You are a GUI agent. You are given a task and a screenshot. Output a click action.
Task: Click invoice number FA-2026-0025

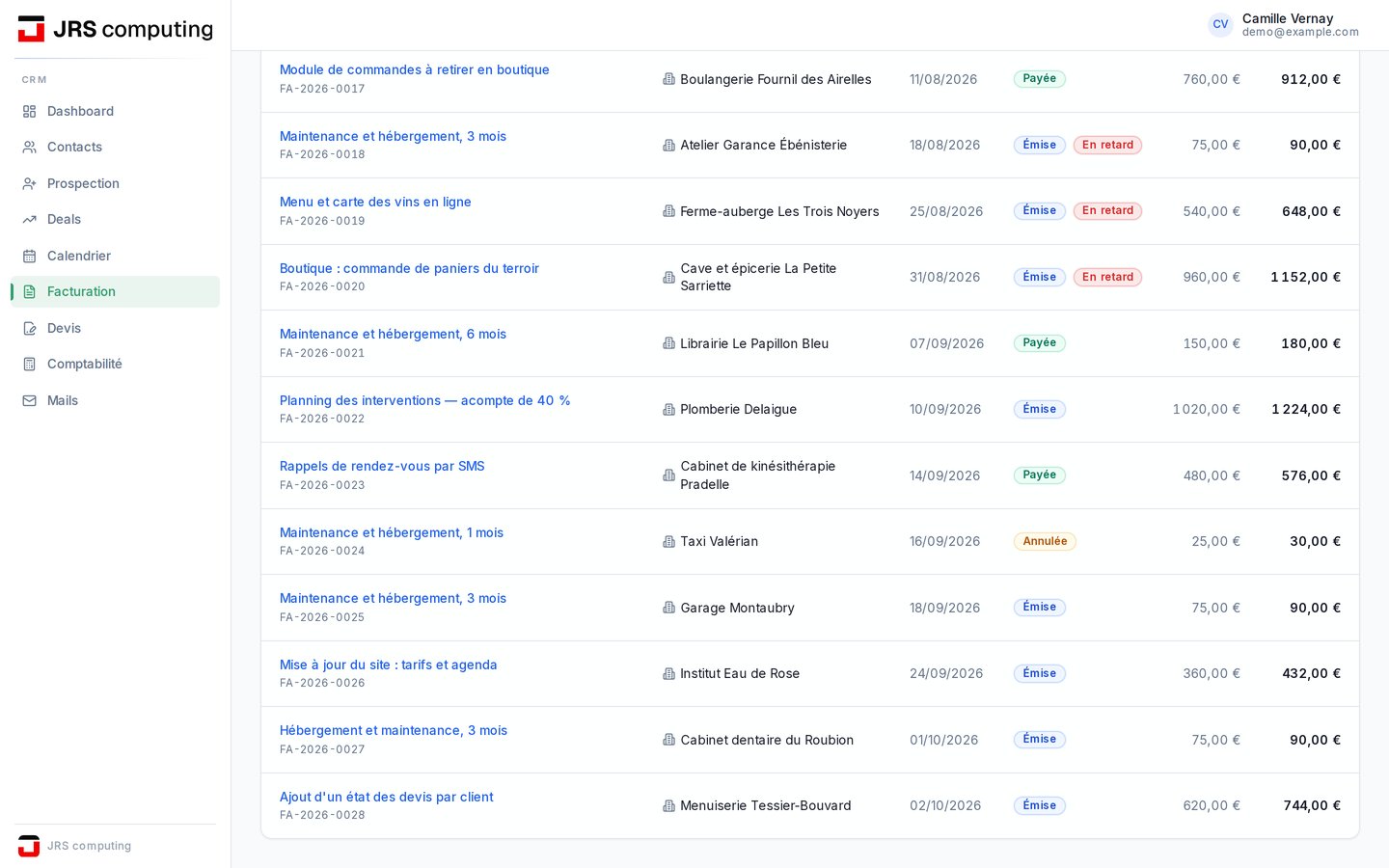point(322,617)
